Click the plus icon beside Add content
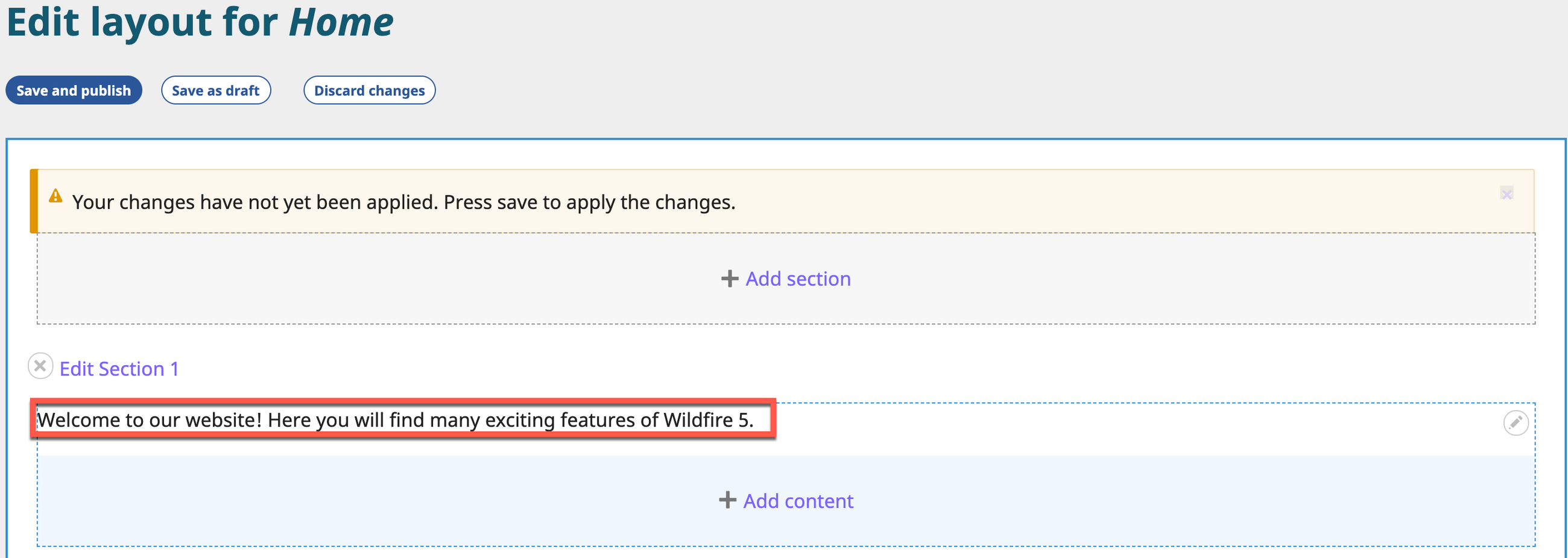This screenshot has height=558, width=1568. [727, 500]
